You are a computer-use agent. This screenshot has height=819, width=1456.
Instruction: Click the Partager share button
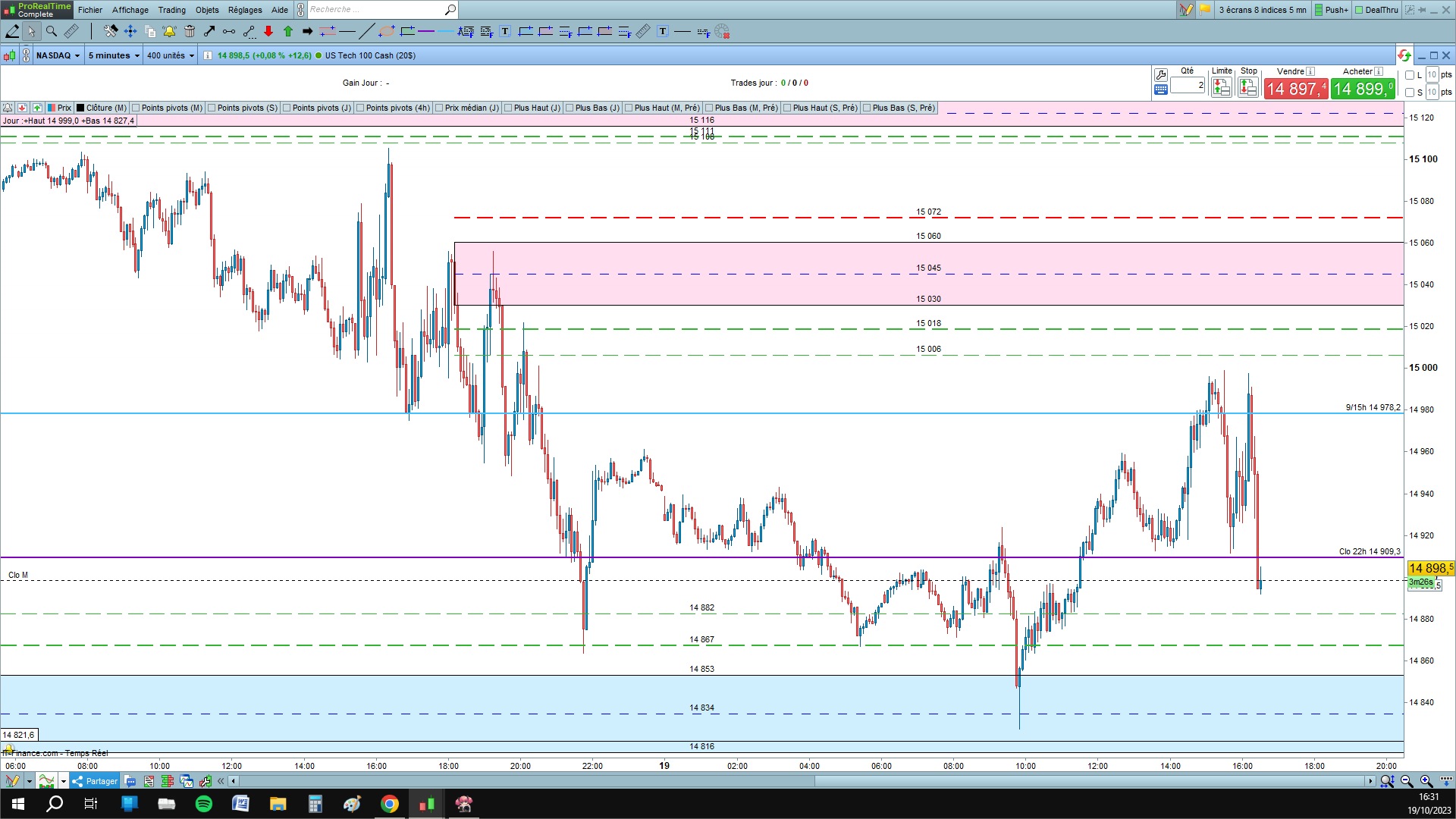tap(96, 781)
